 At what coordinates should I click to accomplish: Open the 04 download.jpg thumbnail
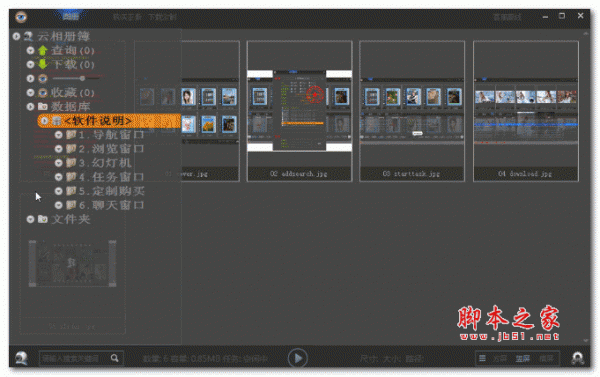click(x=525, y=111)
